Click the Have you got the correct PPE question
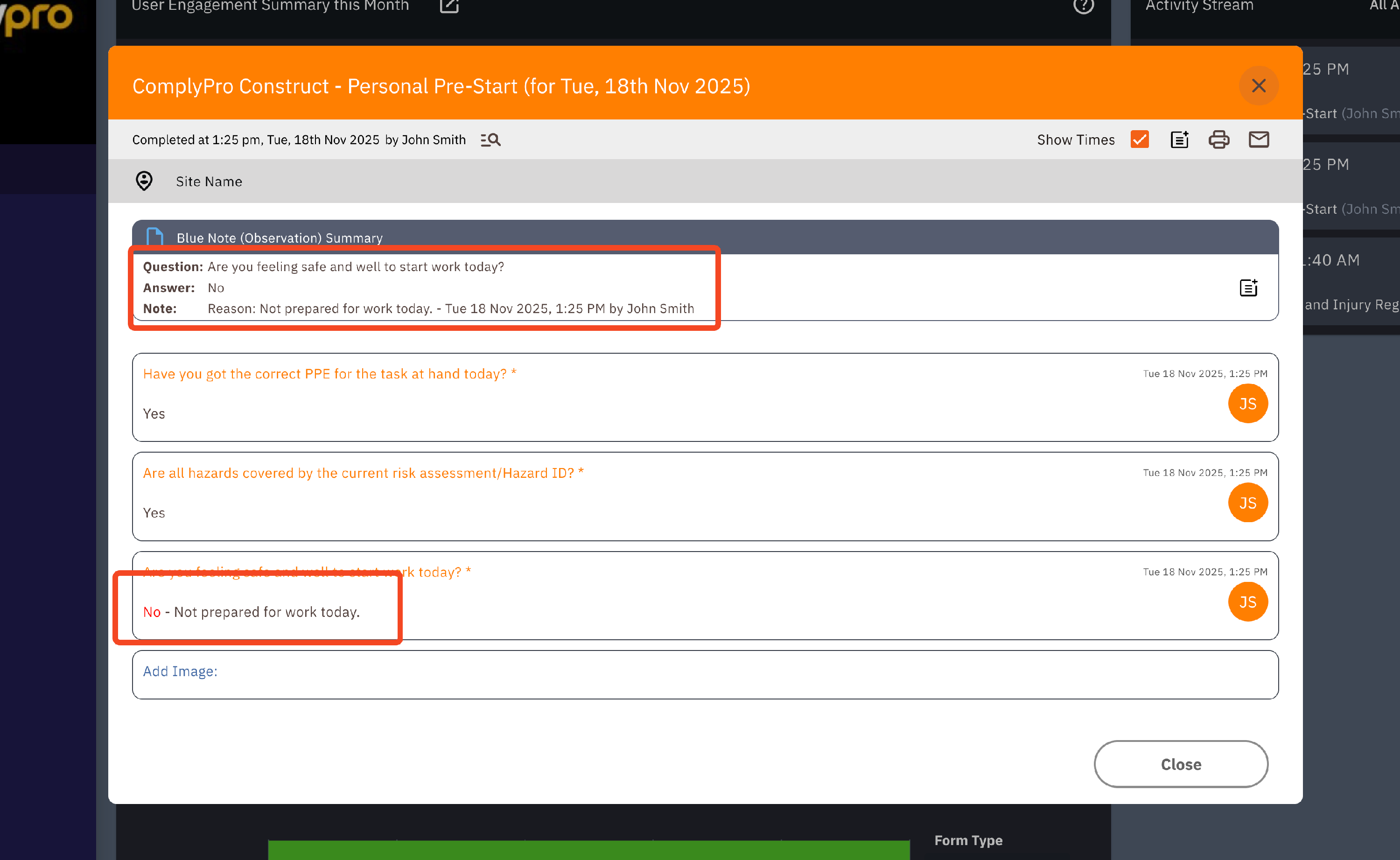1400x860 pixels. coord(329,374)
